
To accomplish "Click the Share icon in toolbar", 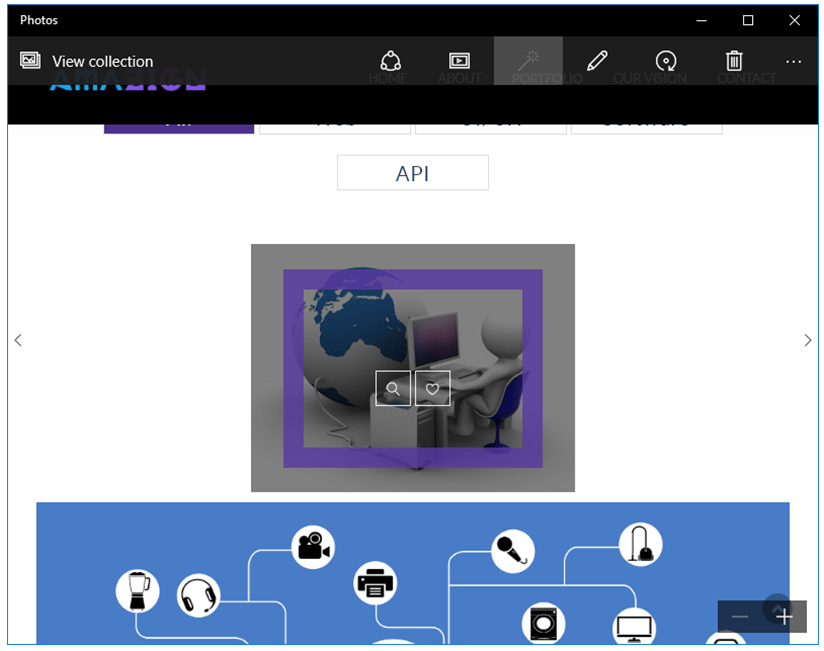I will coord(390,61).
